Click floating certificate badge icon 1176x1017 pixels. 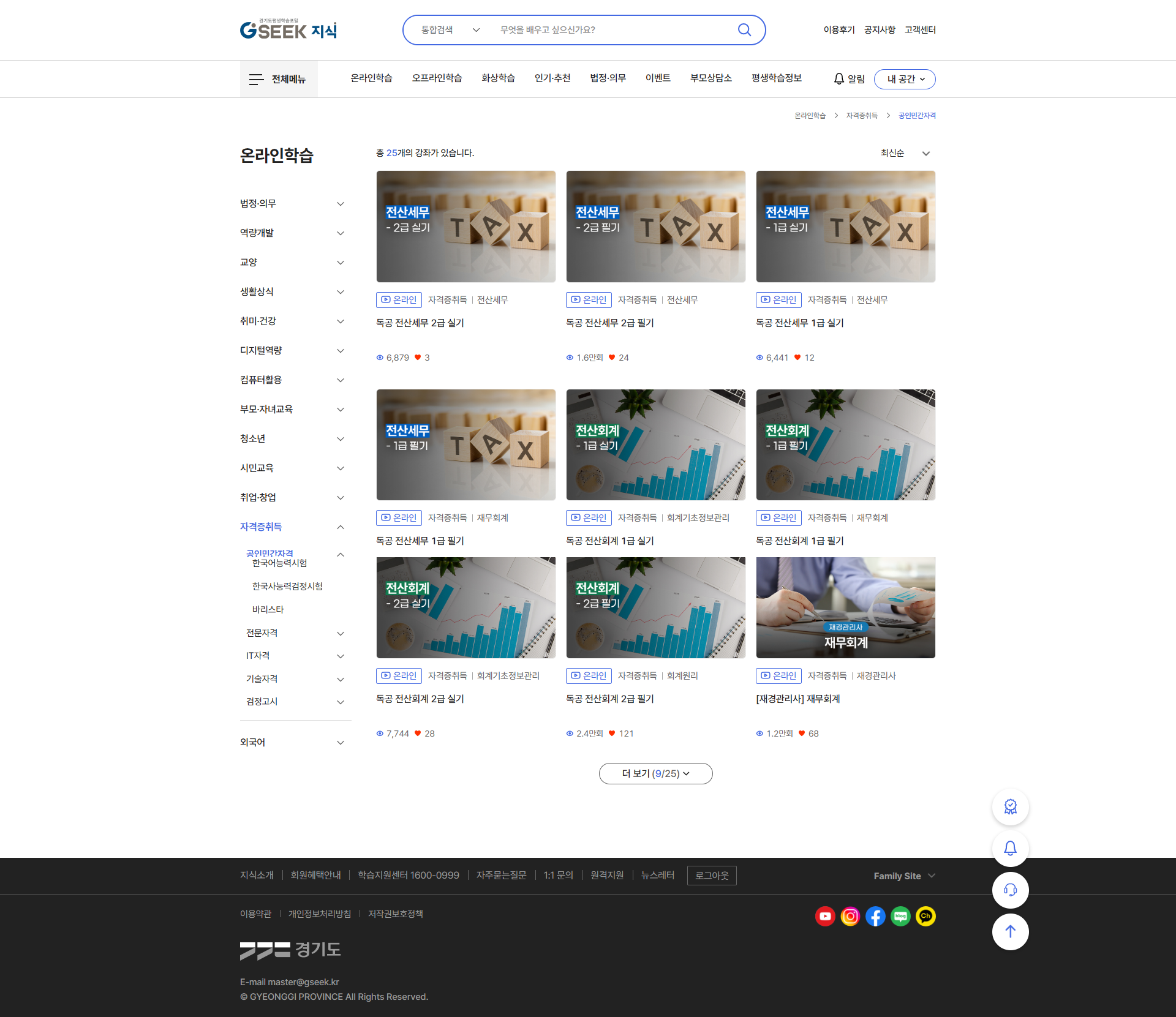pyautogui.click(x=1010, y=806)
